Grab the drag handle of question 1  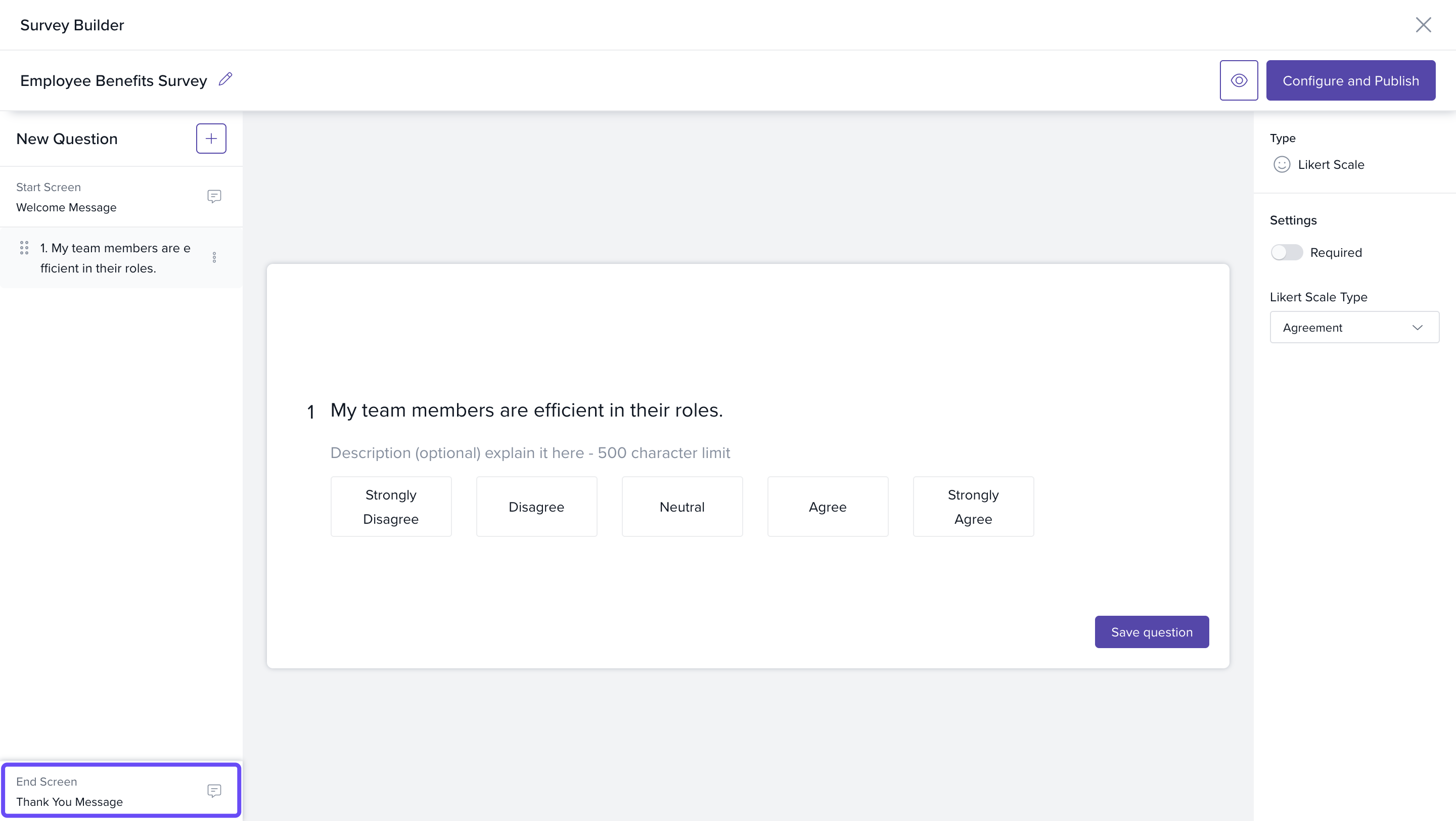pos(24,248)
